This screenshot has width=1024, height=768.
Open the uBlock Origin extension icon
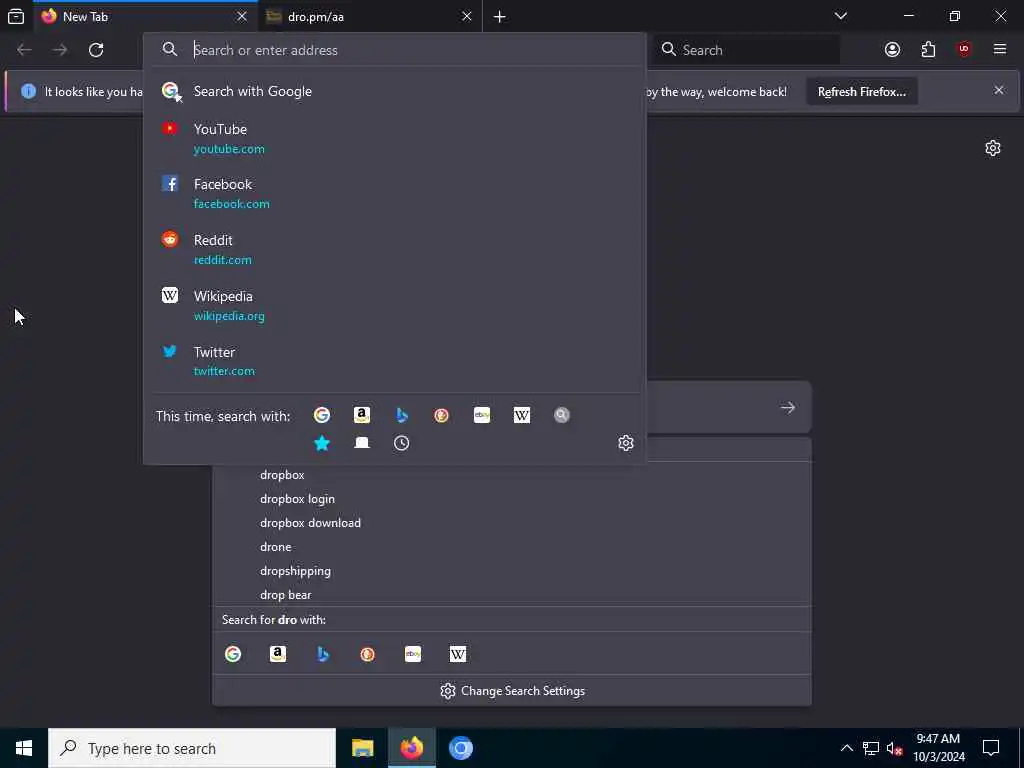point(964,50)
